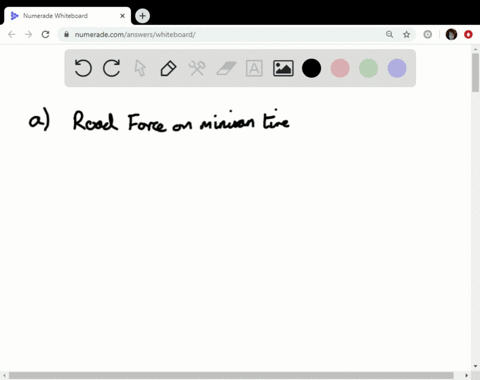Screen dimensions: 480x380
Task: Click the scroll down arrow
Action: tap(475, 366)
